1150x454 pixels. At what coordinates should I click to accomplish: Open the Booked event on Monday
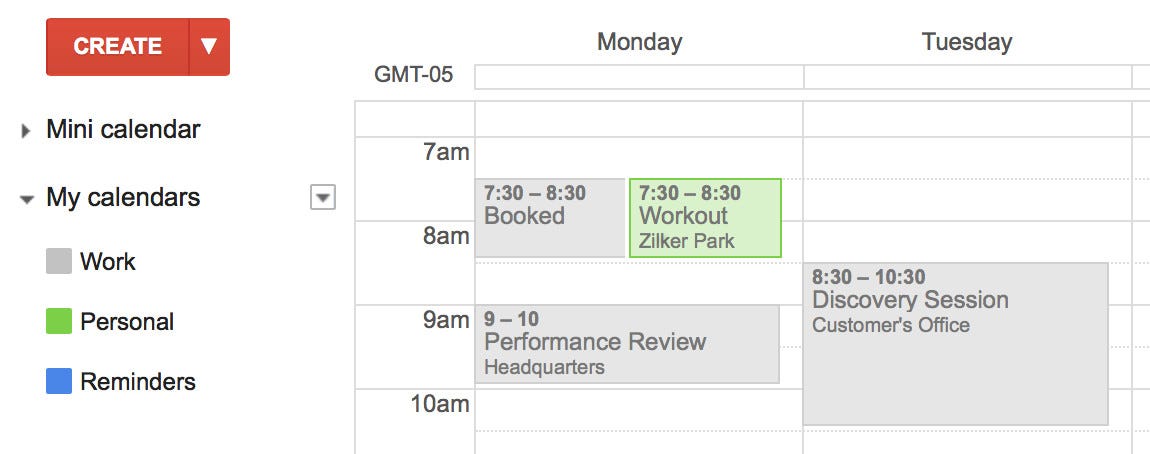550,218
